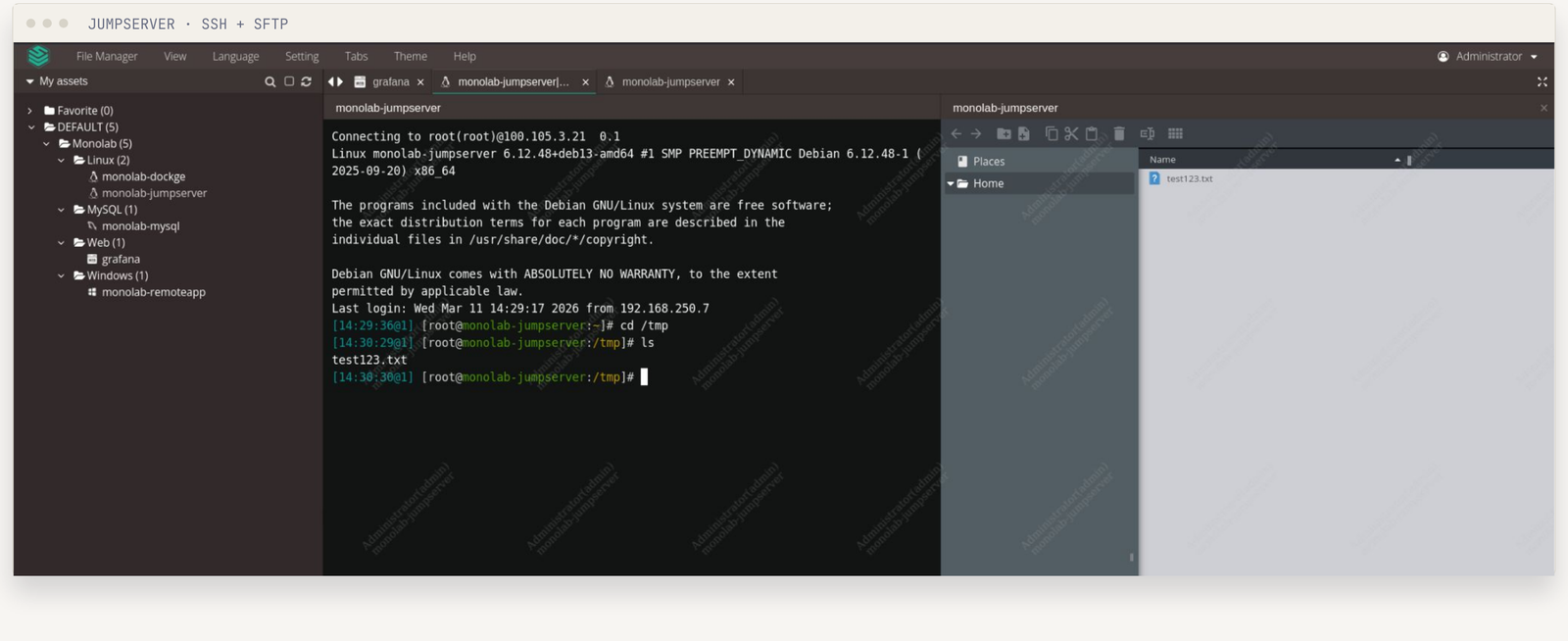The width and height of the screenshot is (1568, 641).
Task: Click the Windows (1) folder label
Action: coord(118,276)
